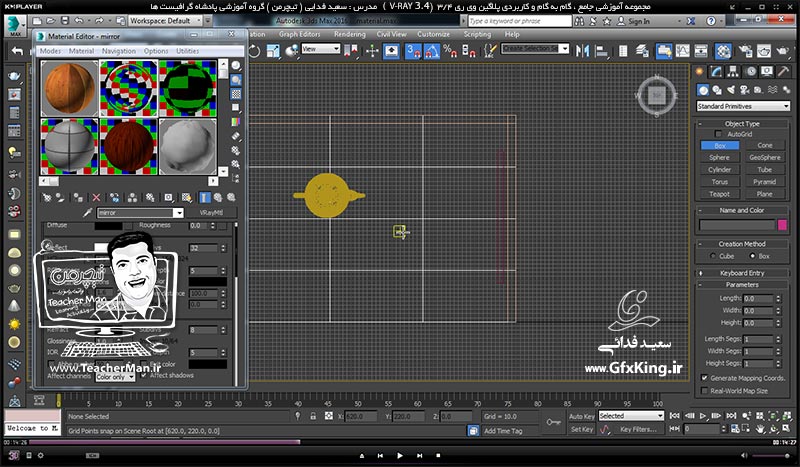Enable the AutoGrid checkbox
This screenshot has width=800, height=467.
coord(718,134)
